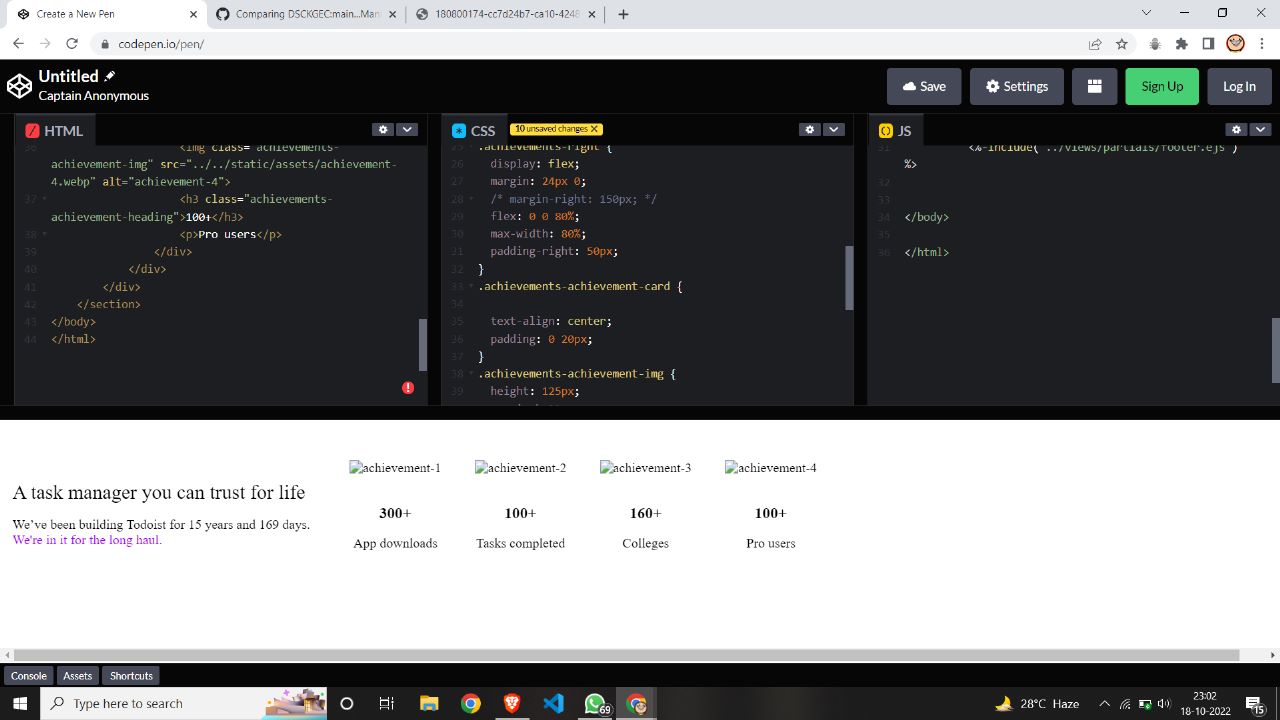Click the codepen.io address bar
The height and width of the screenshot is (720, 1280).
[x=590, y=44]
